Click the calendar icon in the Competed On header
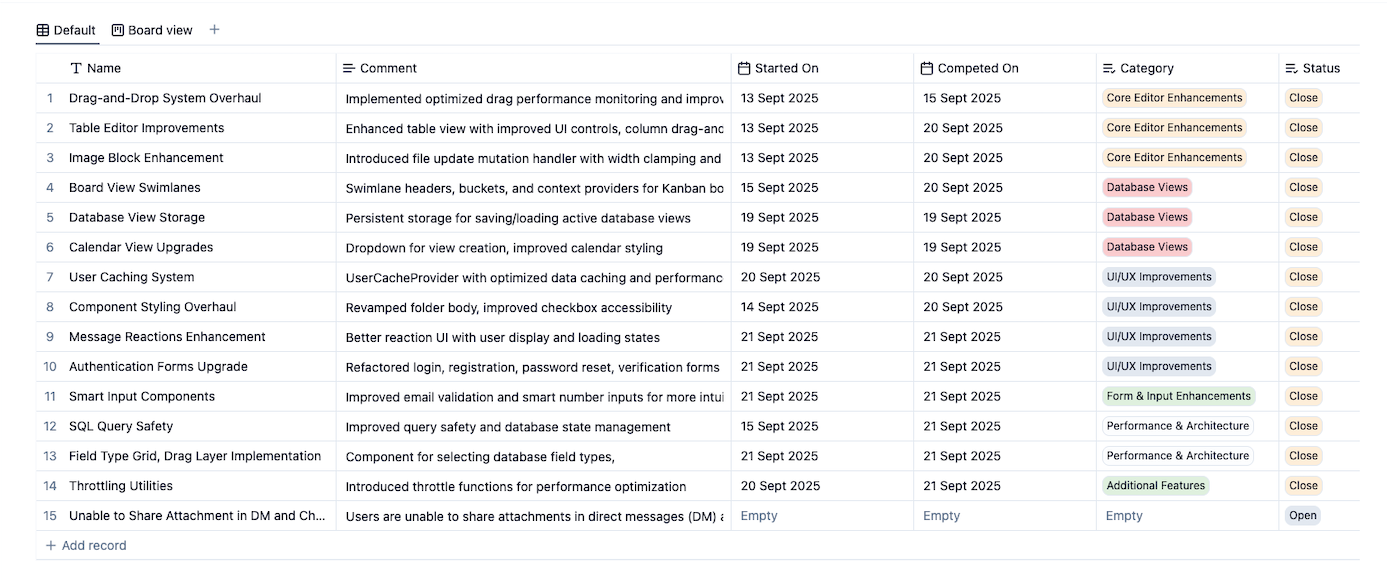This screenshot has height=582, width=1387. (927, 68)
